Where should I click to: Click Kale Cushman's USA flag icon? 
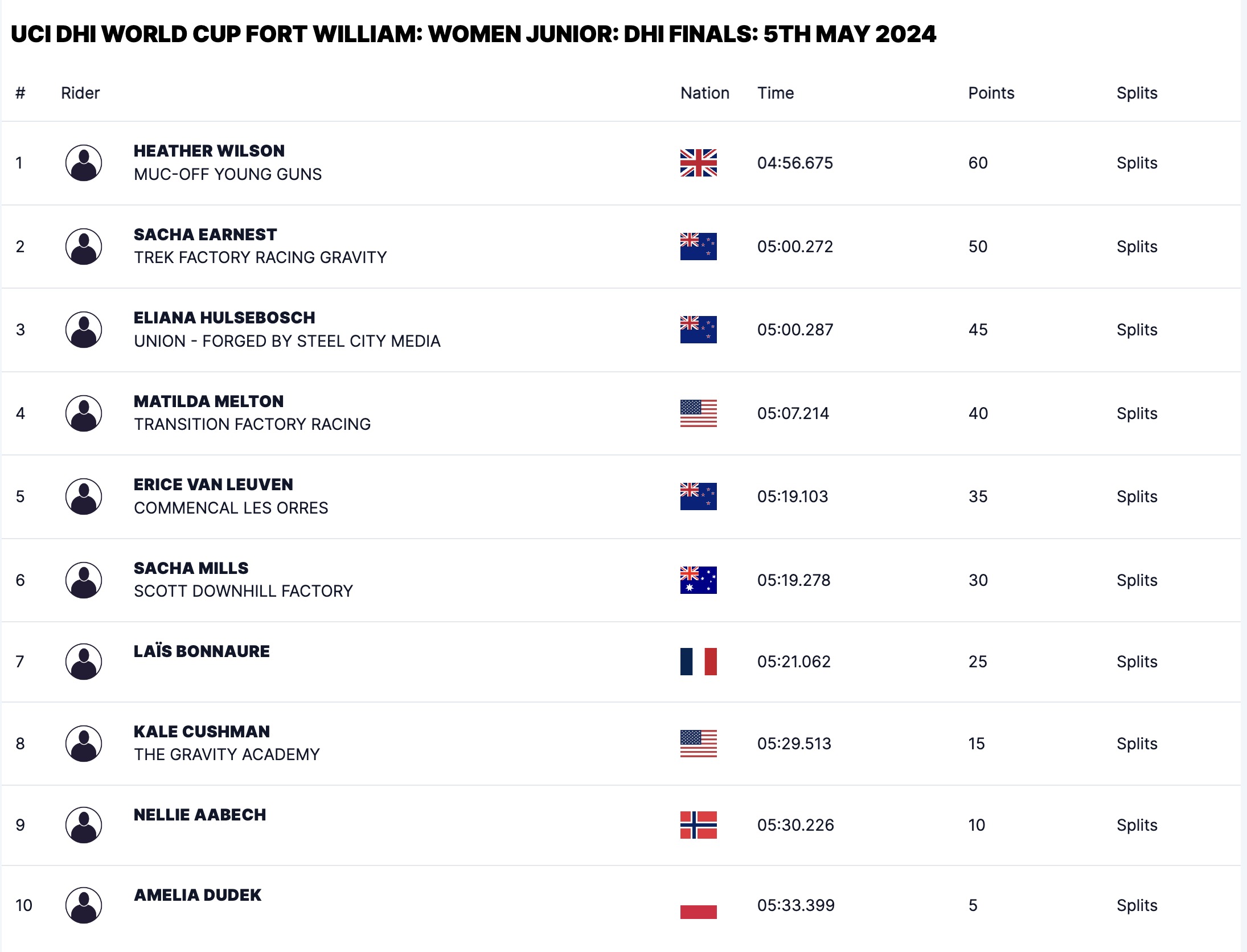pyautogui.click(x=698, y=744)
